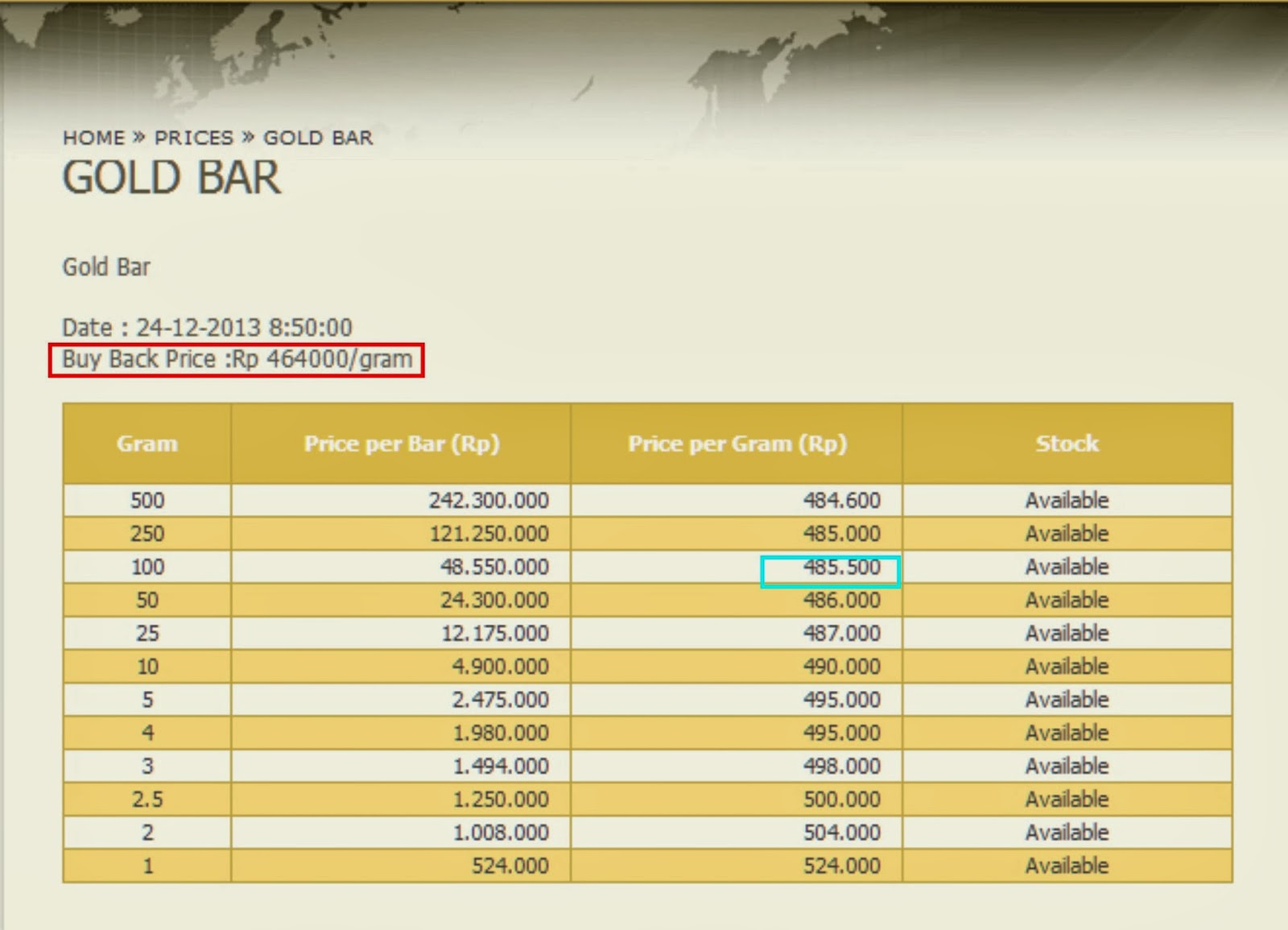Select the 250 gram cell

[147, 533]
